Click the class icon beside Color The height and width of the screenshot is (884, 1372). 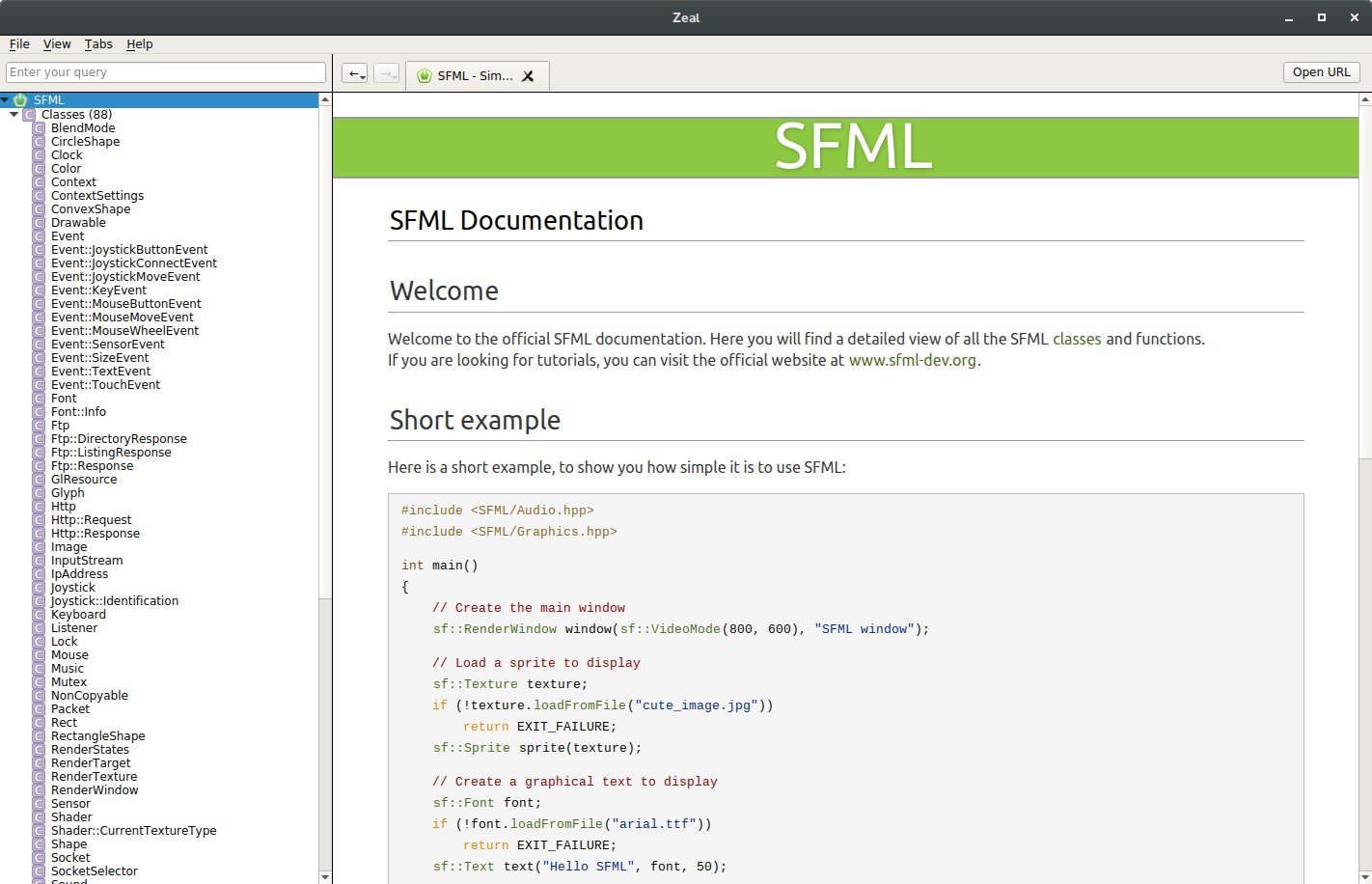coord(39,169)
